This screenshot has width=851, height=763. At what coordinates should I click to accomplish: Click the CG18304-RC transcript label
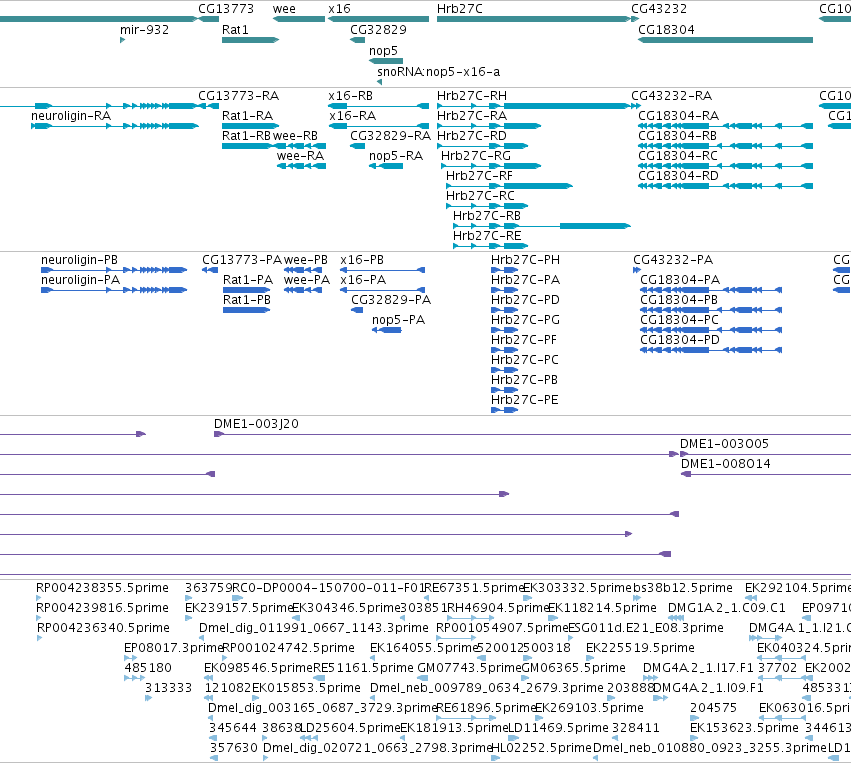coord(678,156)
